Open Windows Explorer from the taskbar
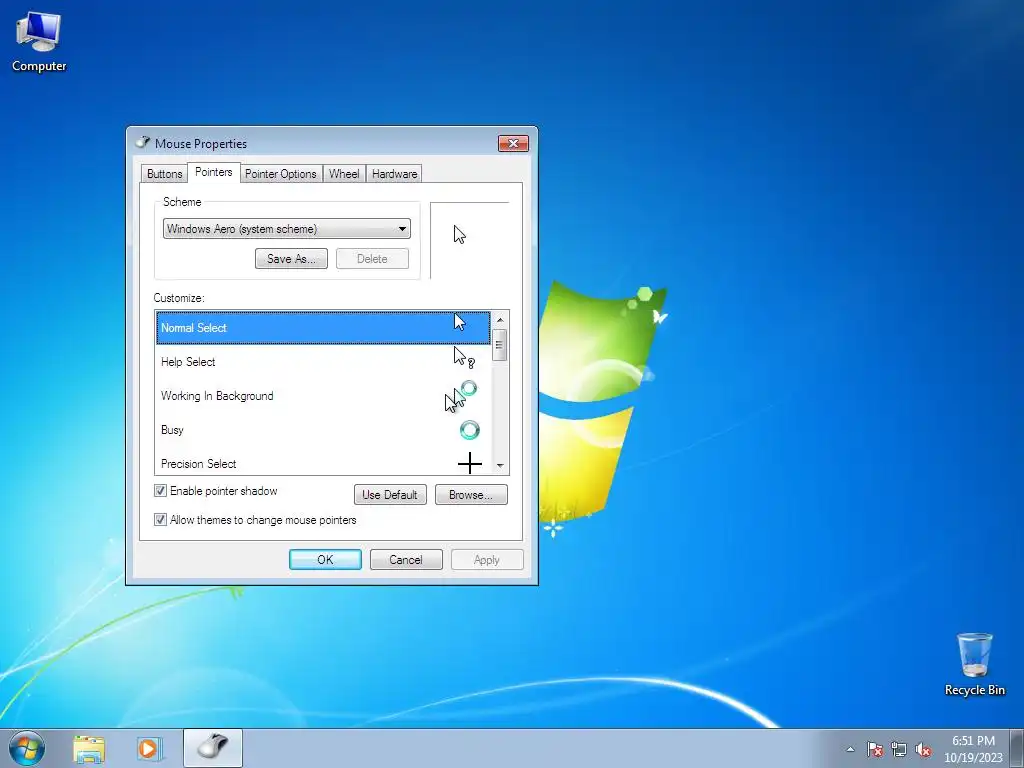The image size is (1024, 768). coord(89,749)
